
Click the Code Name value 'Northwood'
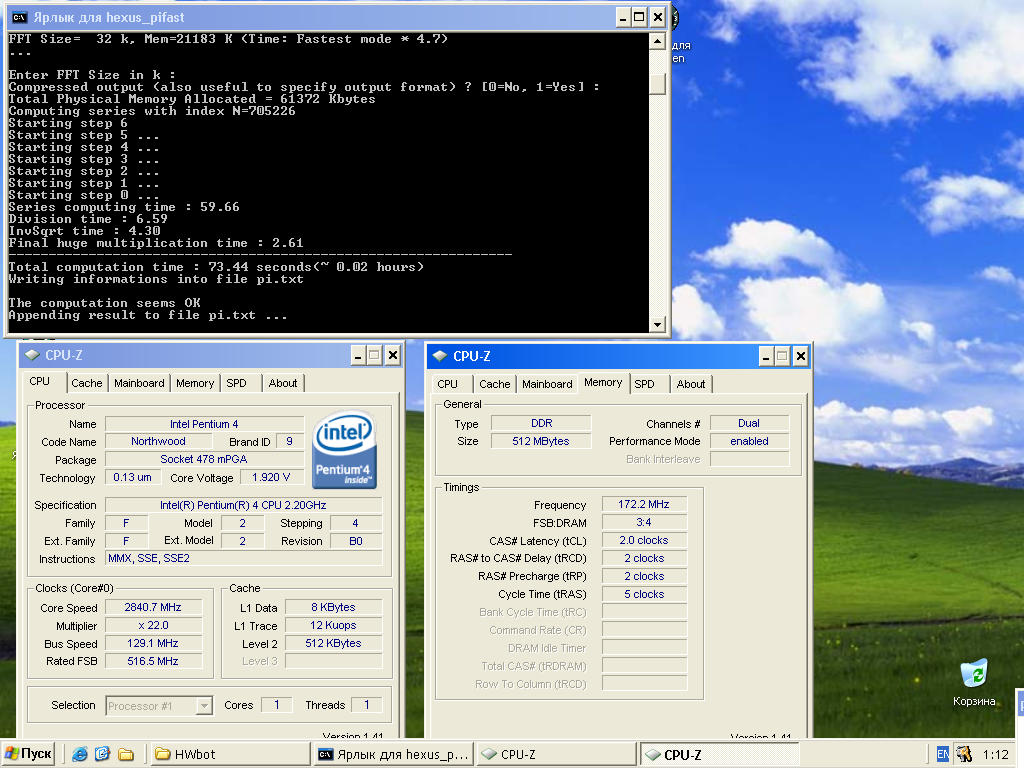coord(158,441)
